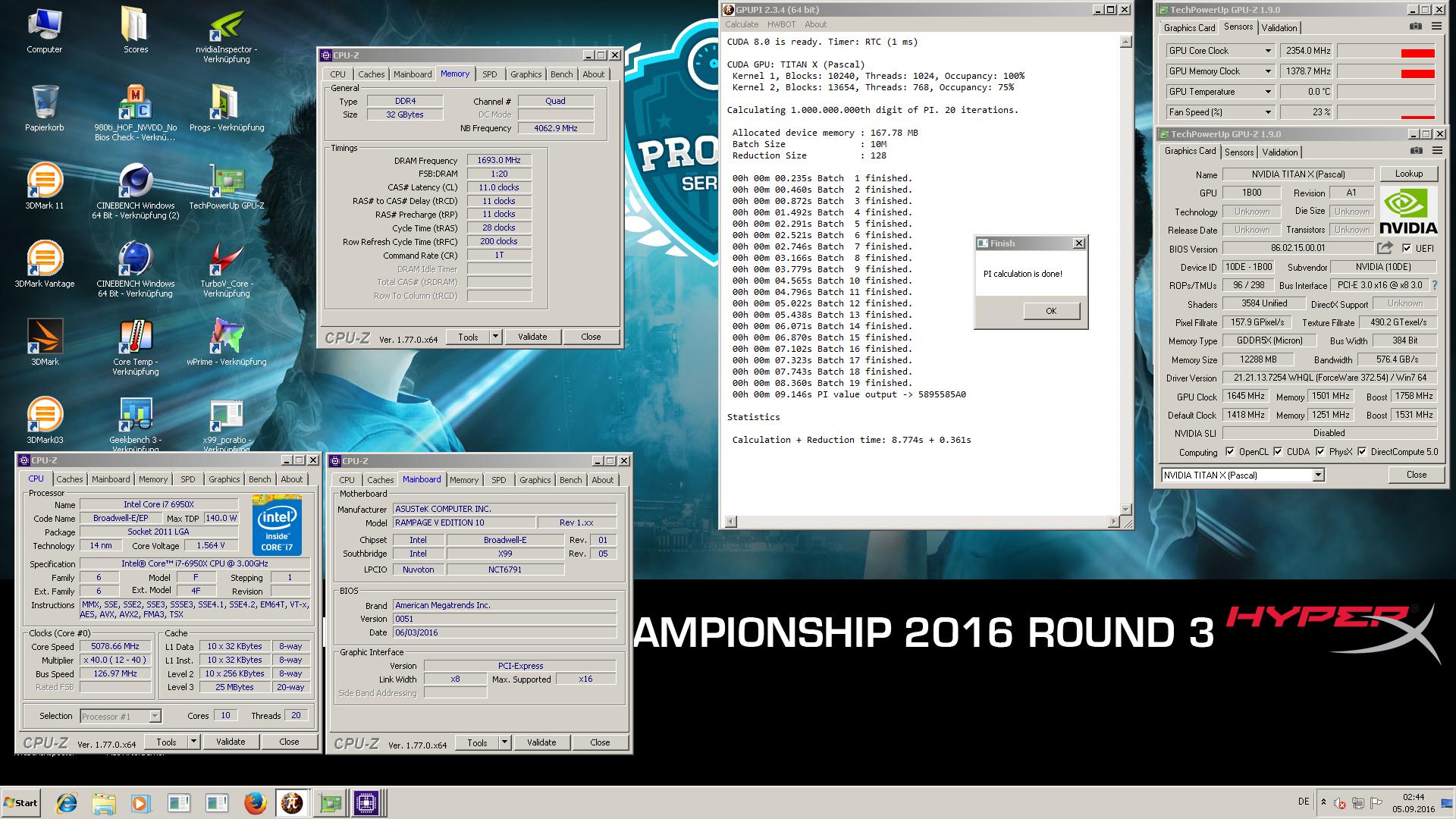
Task: Click the Fan Speed sensor graph
Action: coord(1386,112)
